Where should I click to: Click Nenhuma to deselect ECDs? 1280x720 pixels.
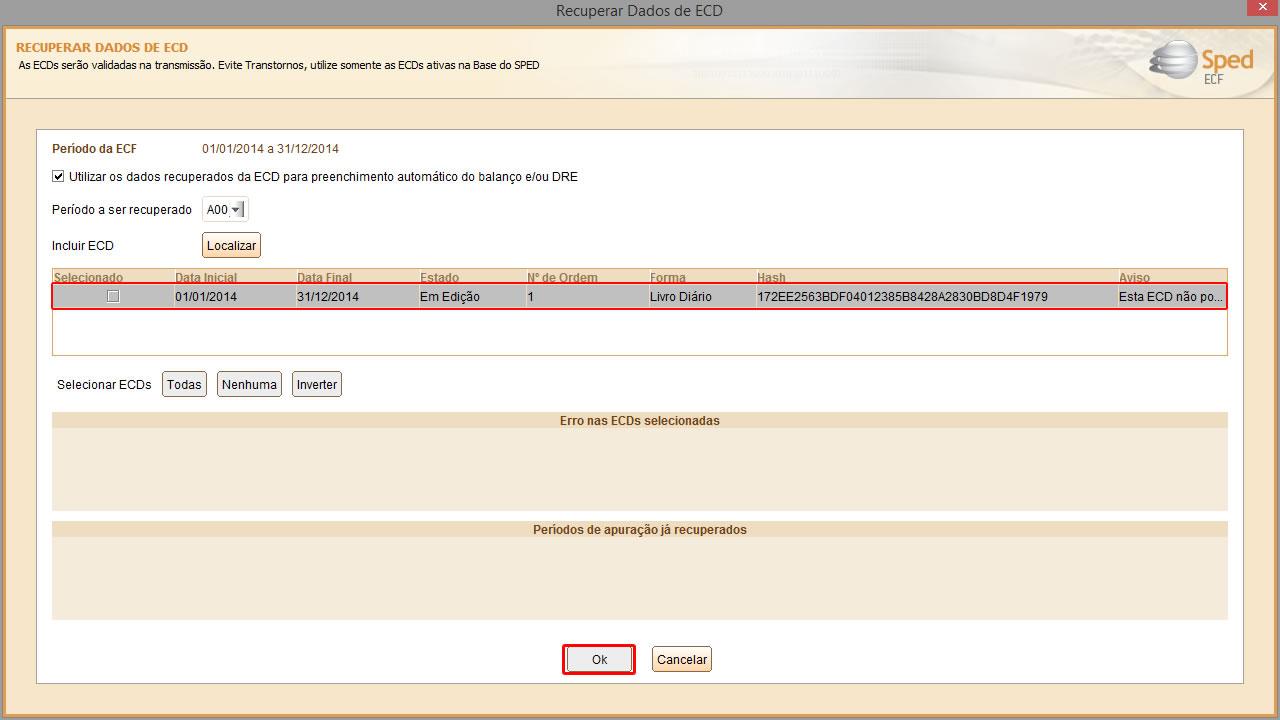[249, 384]
